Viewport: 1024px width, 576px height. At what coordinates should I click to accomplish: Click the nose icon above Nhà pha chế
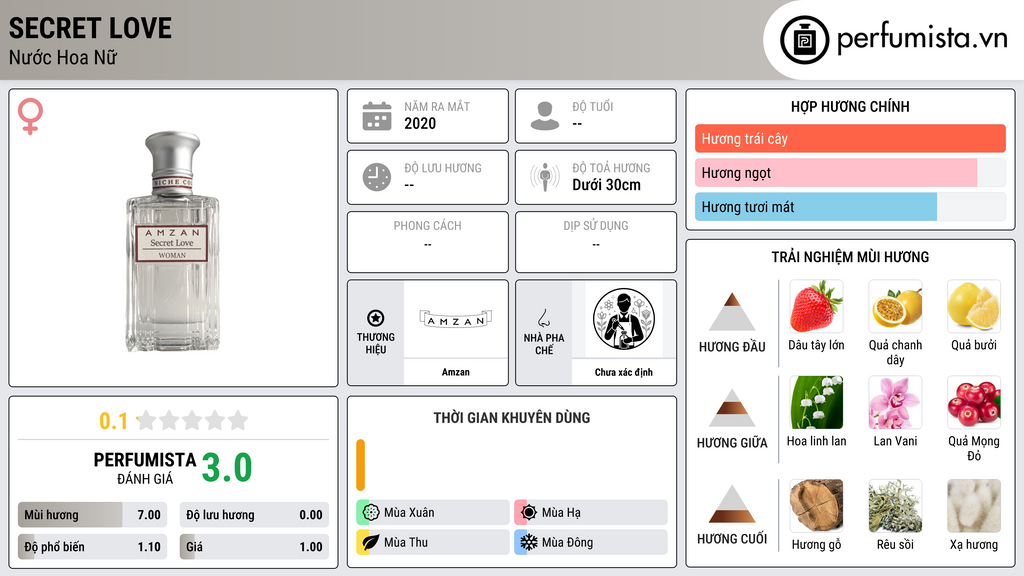[543, 318]
